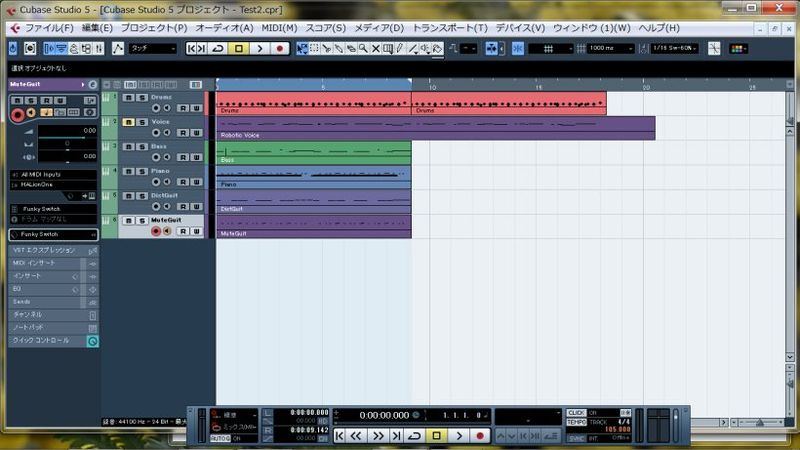Screen dimensions: 800x450
Task: Open 編集(E) menu
Action: 97,28
